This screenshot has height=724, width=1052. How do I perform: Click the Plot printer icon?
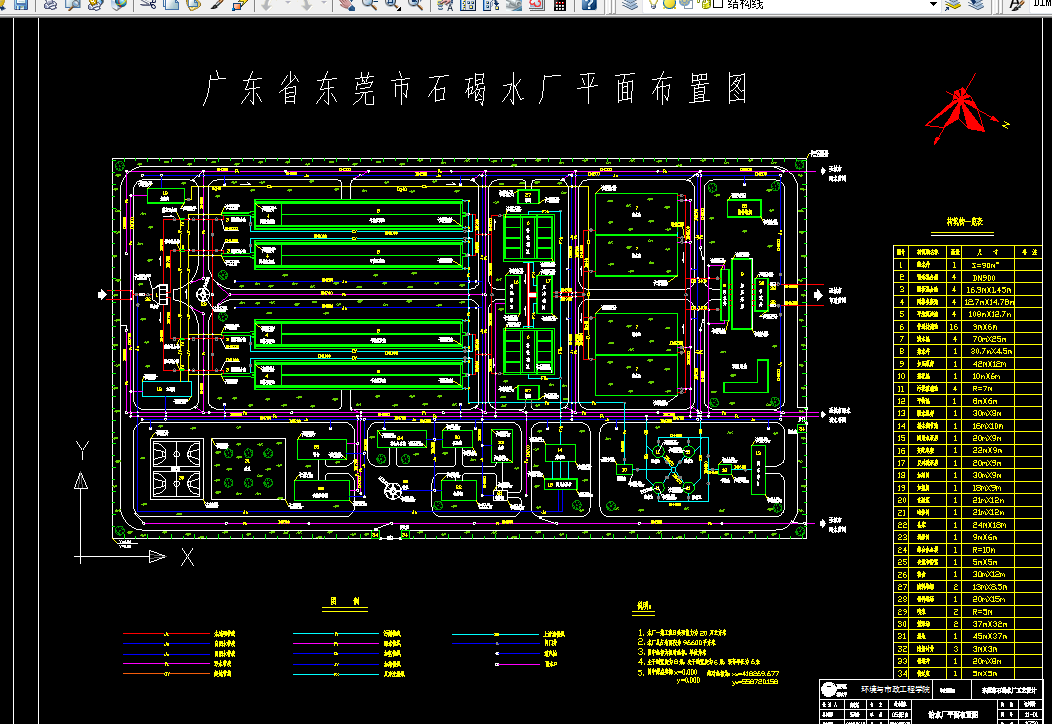[x=50, y=4]
